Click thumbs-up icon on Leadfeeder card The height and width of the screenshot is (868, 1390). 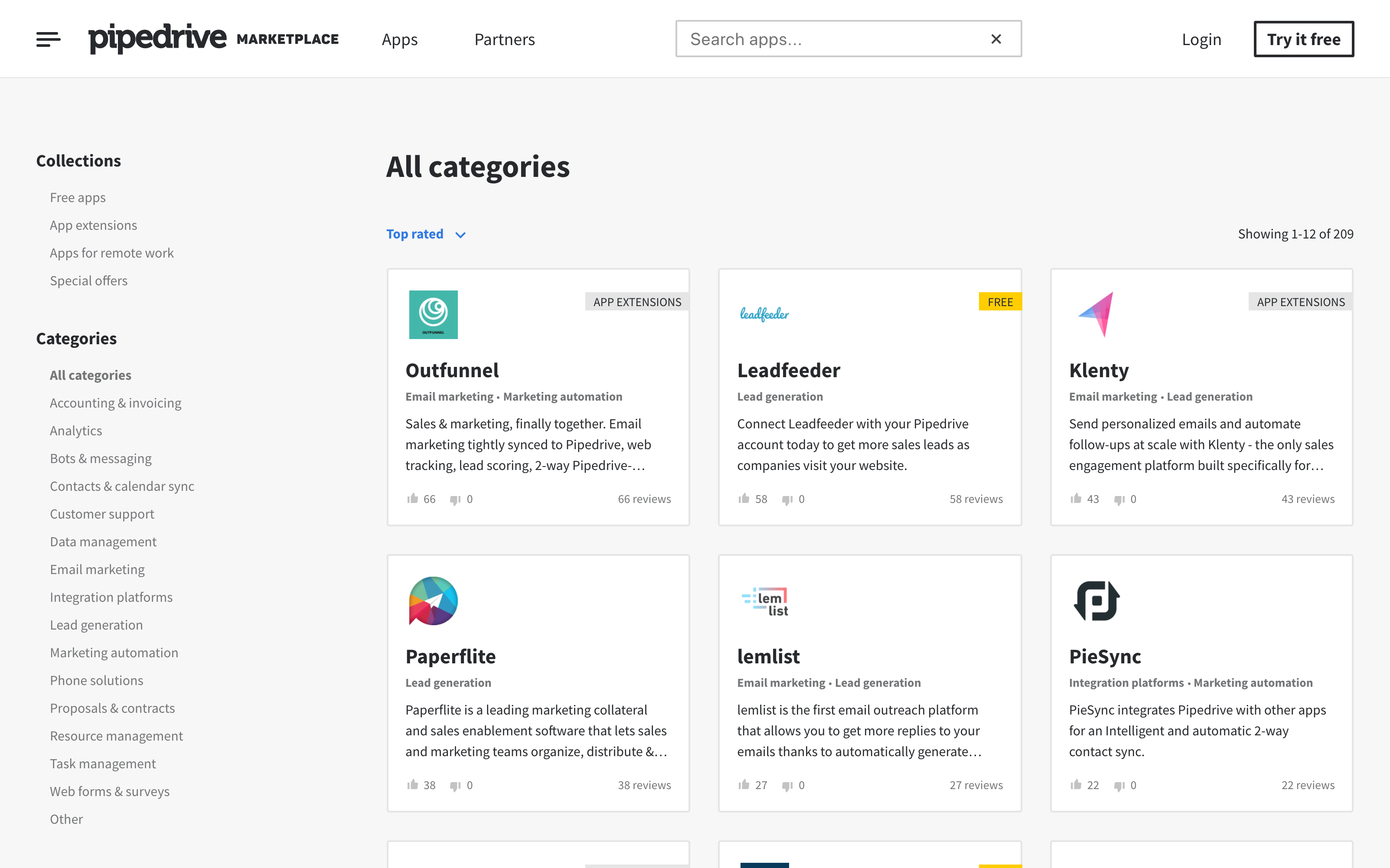coord(744,498)
